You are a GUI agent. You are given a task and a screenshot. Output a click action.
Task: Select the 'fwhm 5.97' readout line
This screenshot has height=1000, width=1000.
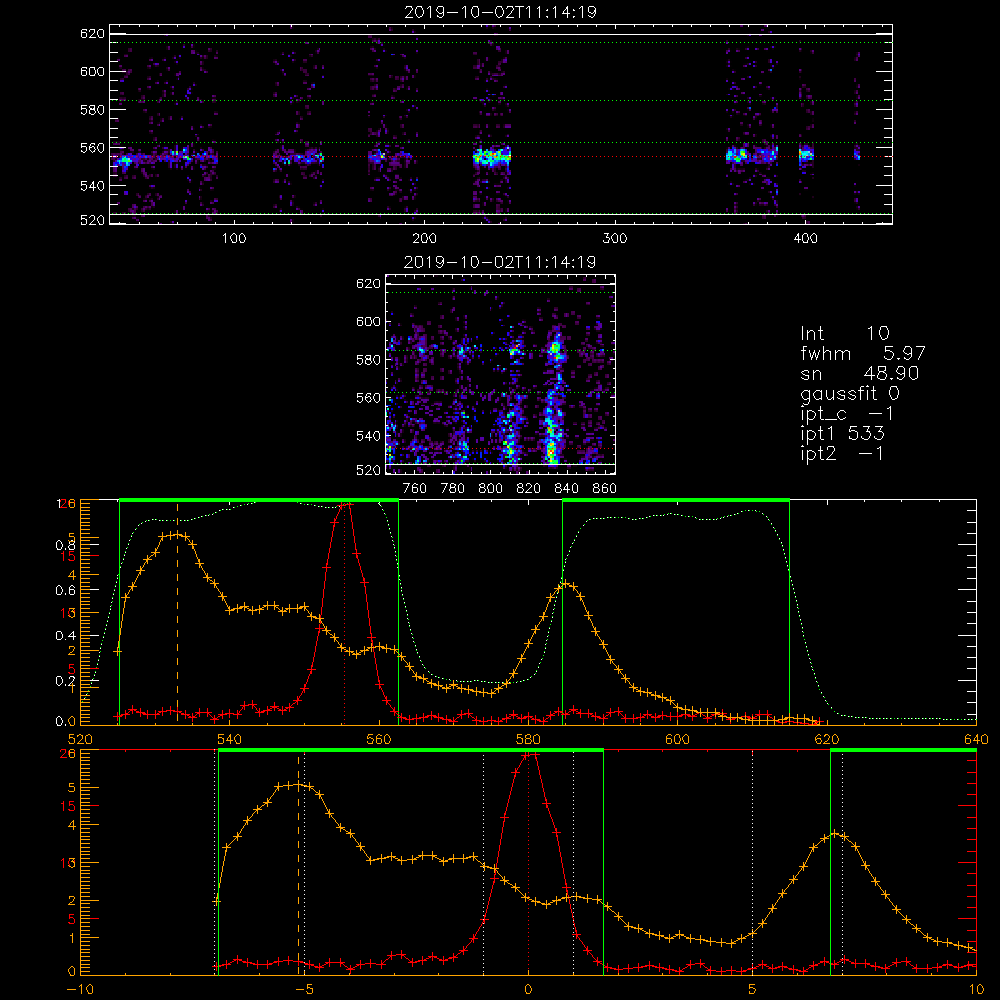[863, 353]
